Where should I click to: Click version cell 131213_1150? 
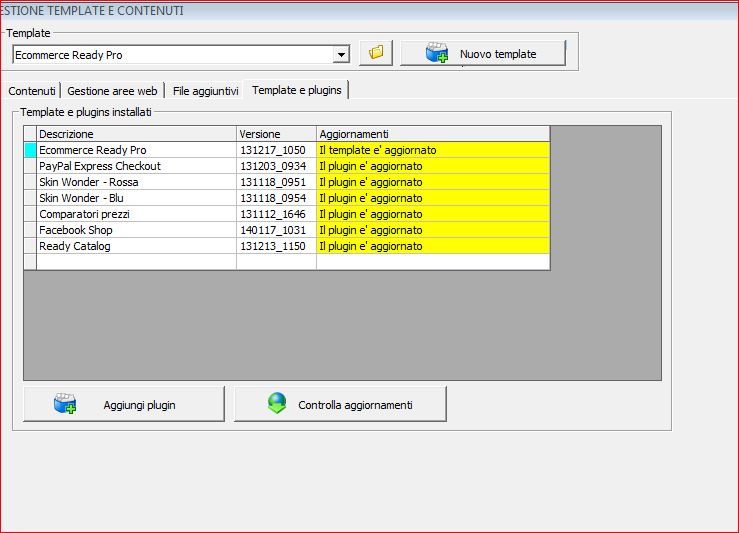point(276,246)
